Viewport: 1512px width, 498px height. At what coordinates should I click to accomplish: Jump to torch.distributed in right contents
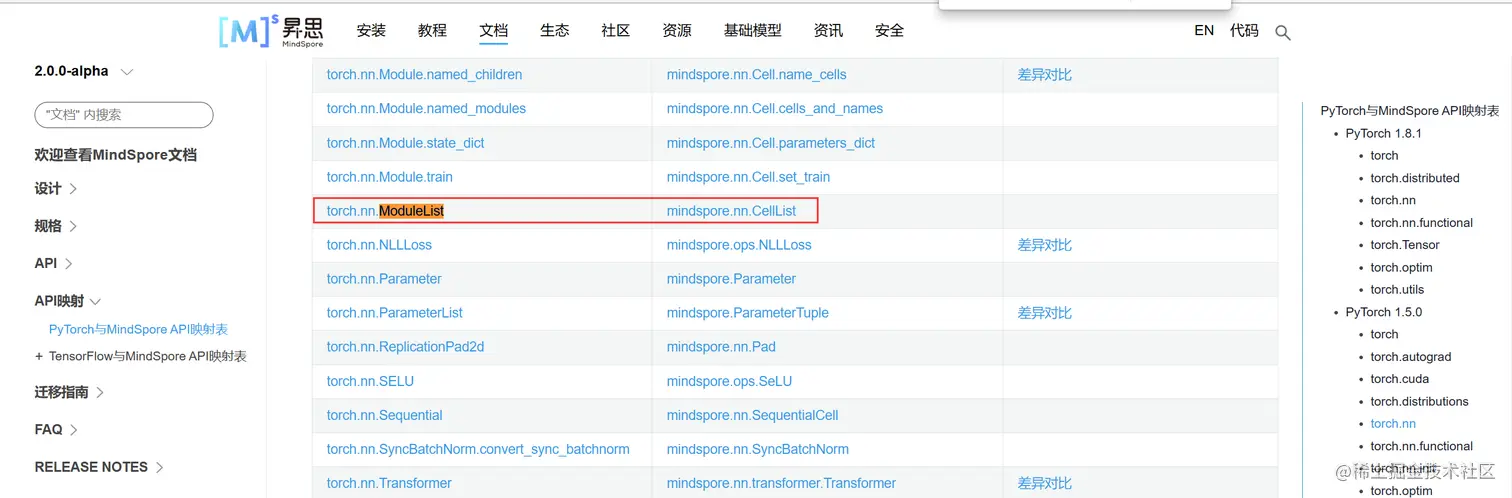[x=1415, y=178]
